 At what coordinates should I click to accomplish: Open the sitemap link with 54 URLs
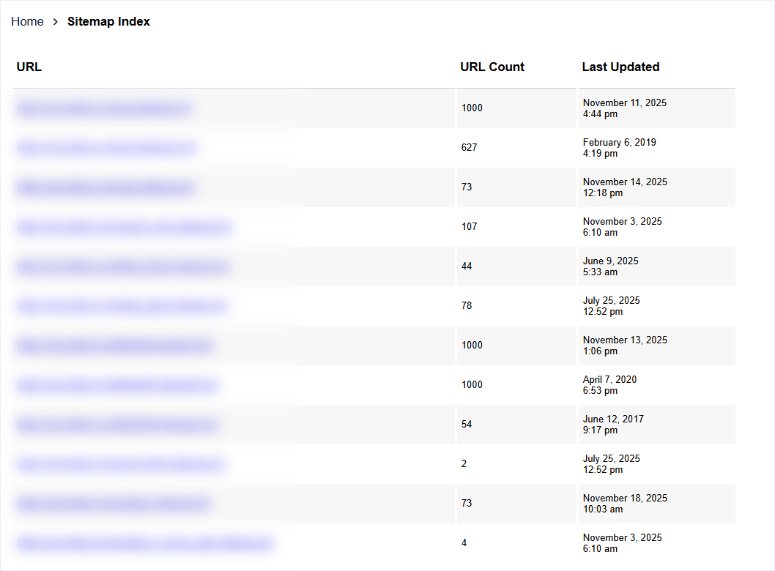(118, 425)
